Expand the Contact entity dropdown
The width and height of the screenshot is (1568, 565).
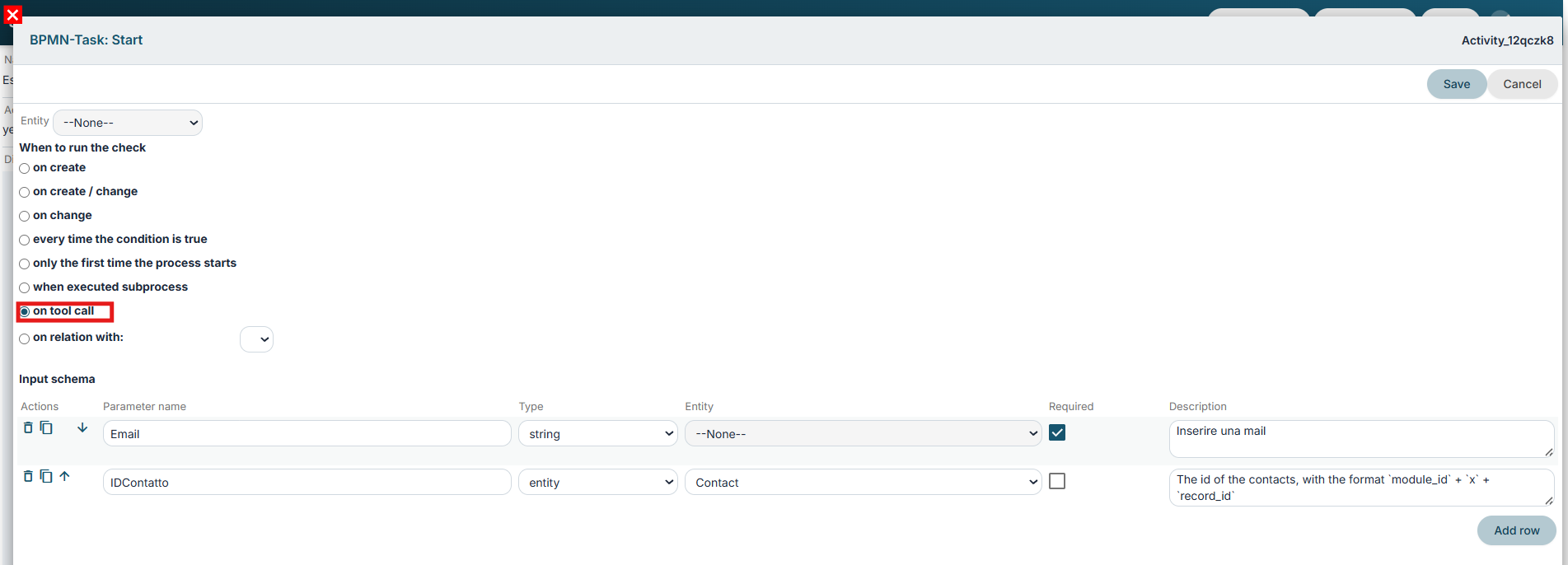pyautogui.click(x=864, y=483)
